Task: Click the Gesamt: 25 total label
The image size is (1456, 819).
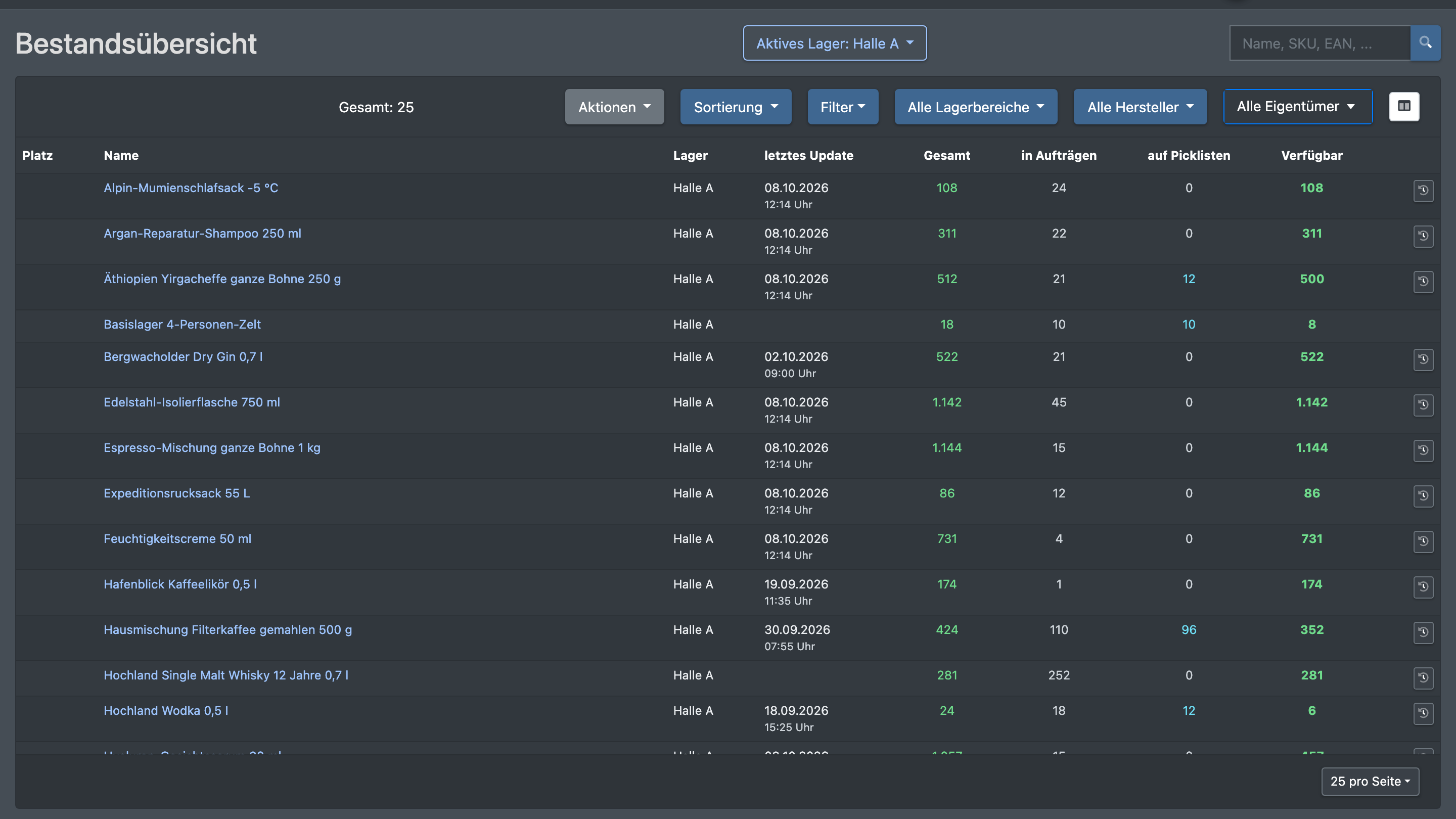Action: (376, 107)
